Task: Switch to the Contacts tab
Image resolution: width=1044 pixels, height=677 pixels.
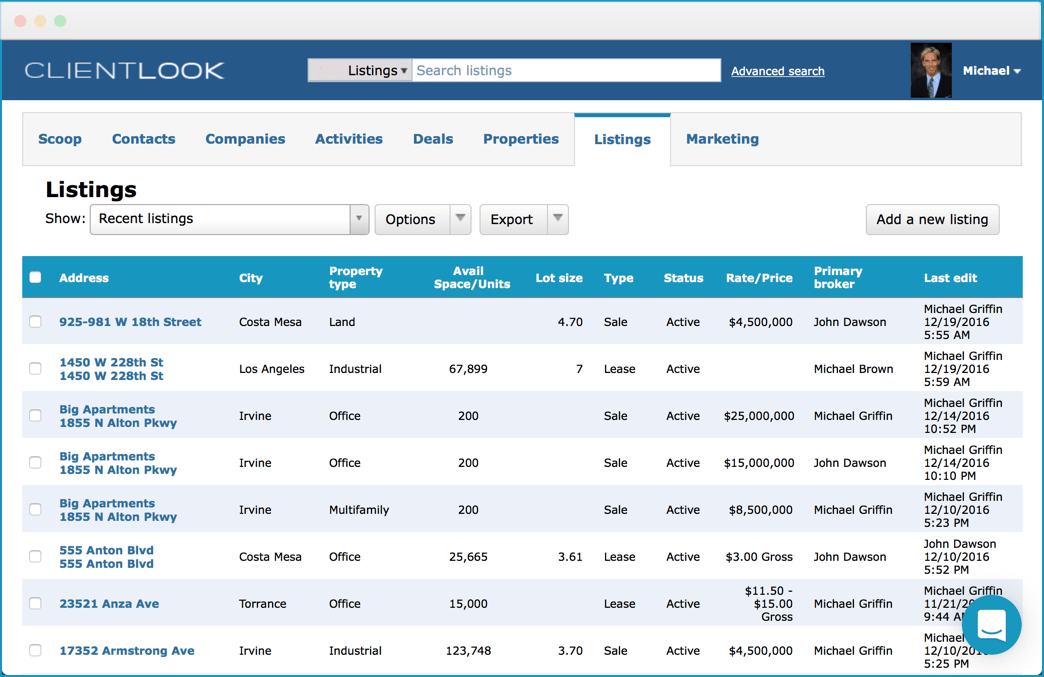Action: (x=143, y=139)
